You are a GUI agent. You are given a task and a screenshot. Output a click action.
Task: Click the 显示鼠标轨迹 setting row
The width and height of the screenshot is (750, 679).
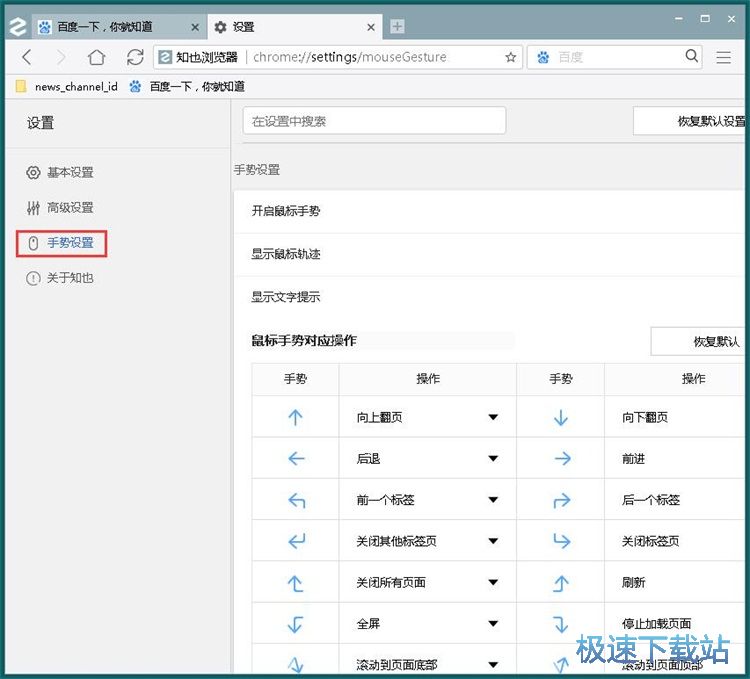click(x=489, y=254)
